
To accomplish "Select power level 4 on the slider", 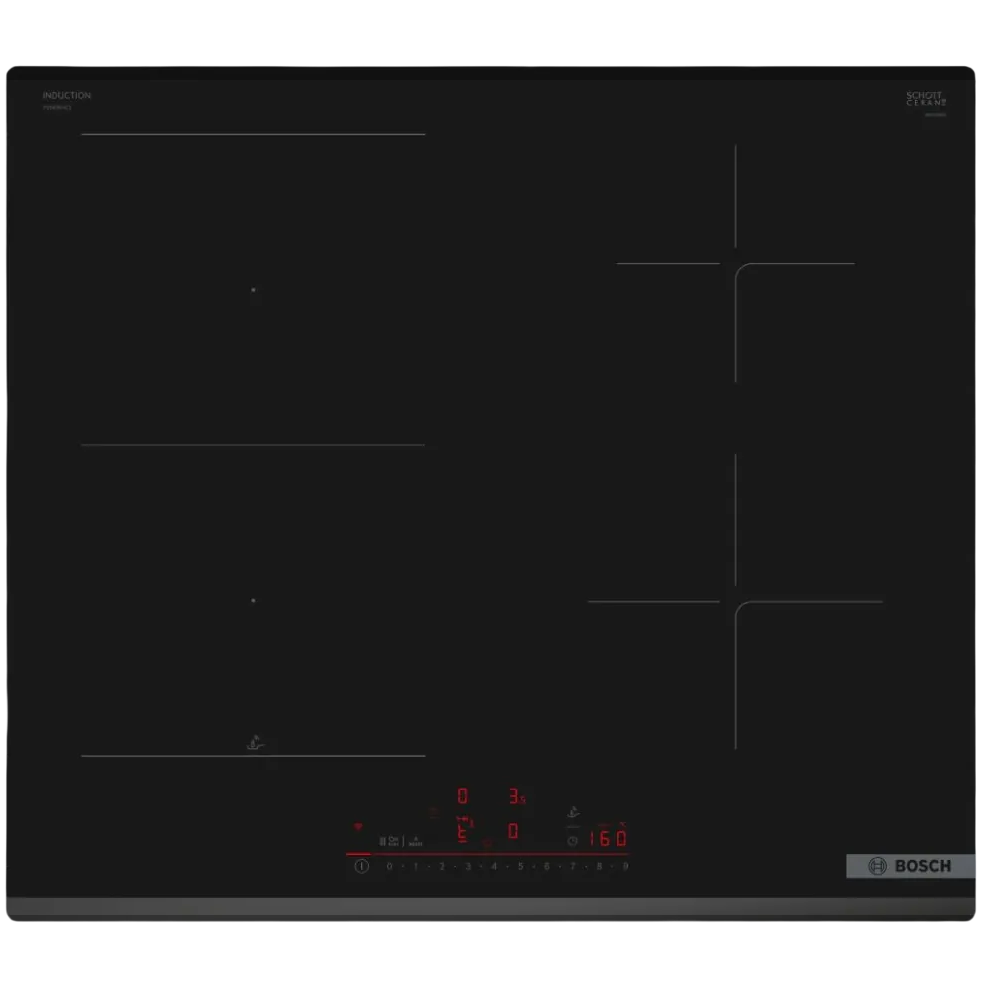I will [494, 866].
